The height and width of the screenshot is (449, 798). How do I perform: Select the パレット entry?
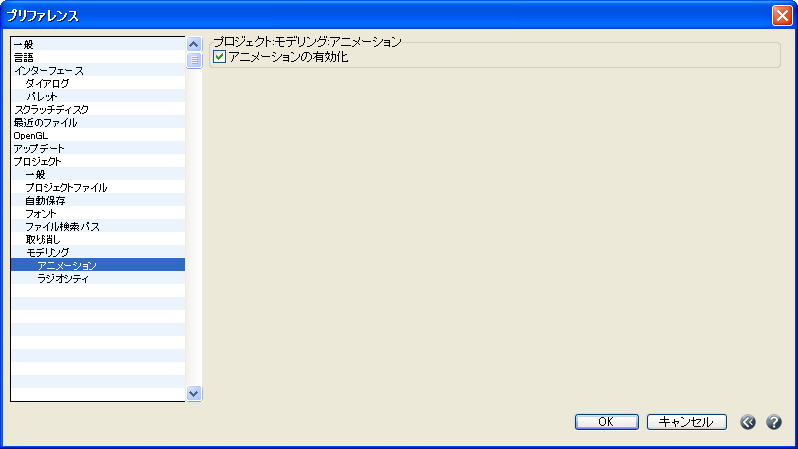98,96
